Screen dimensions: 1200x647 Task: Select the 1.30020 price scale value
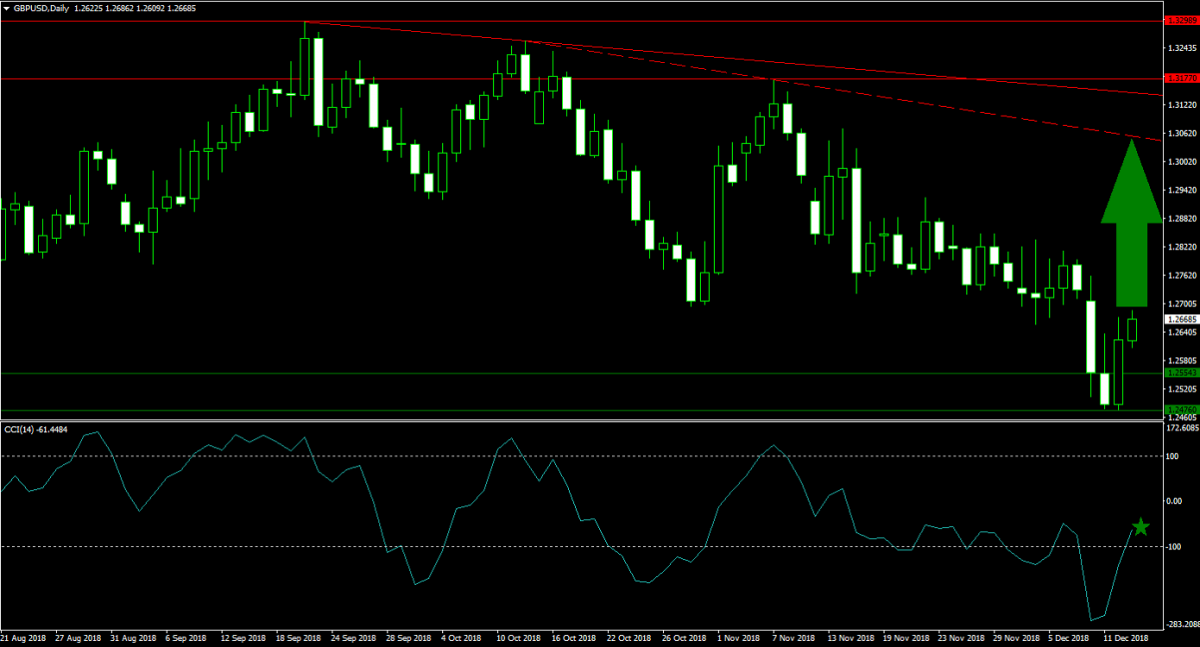pos(1182,161)
